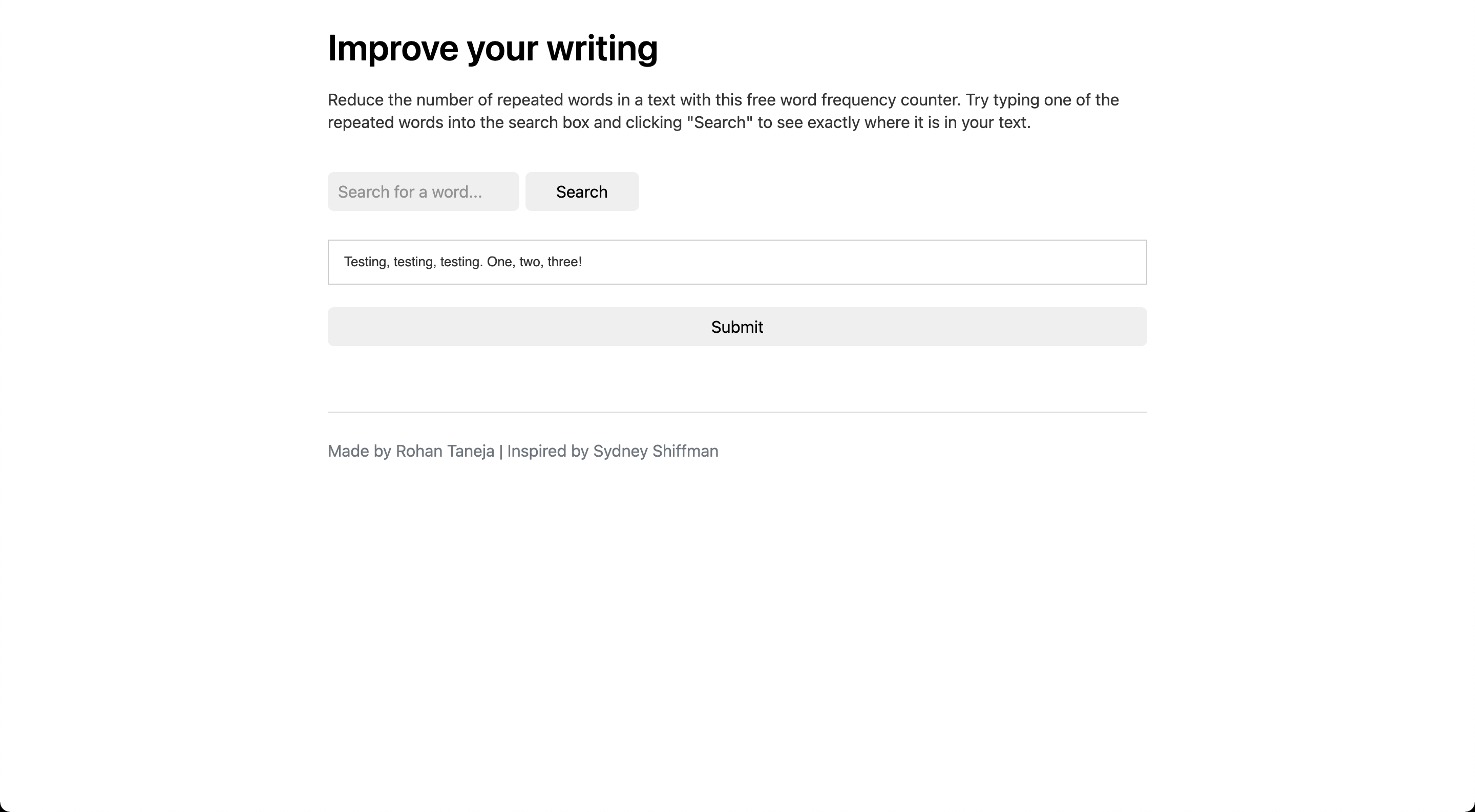
Task: Open the Rohan Taneja link
Action: [445, 451]
